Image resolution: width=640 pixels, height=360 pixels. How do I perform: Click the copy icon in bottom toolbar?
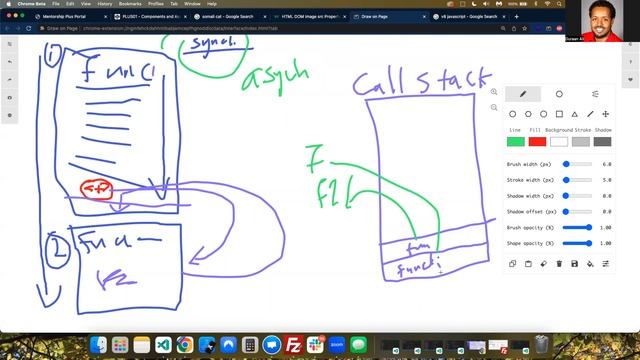pyautogui.click(x=513, y=264)
